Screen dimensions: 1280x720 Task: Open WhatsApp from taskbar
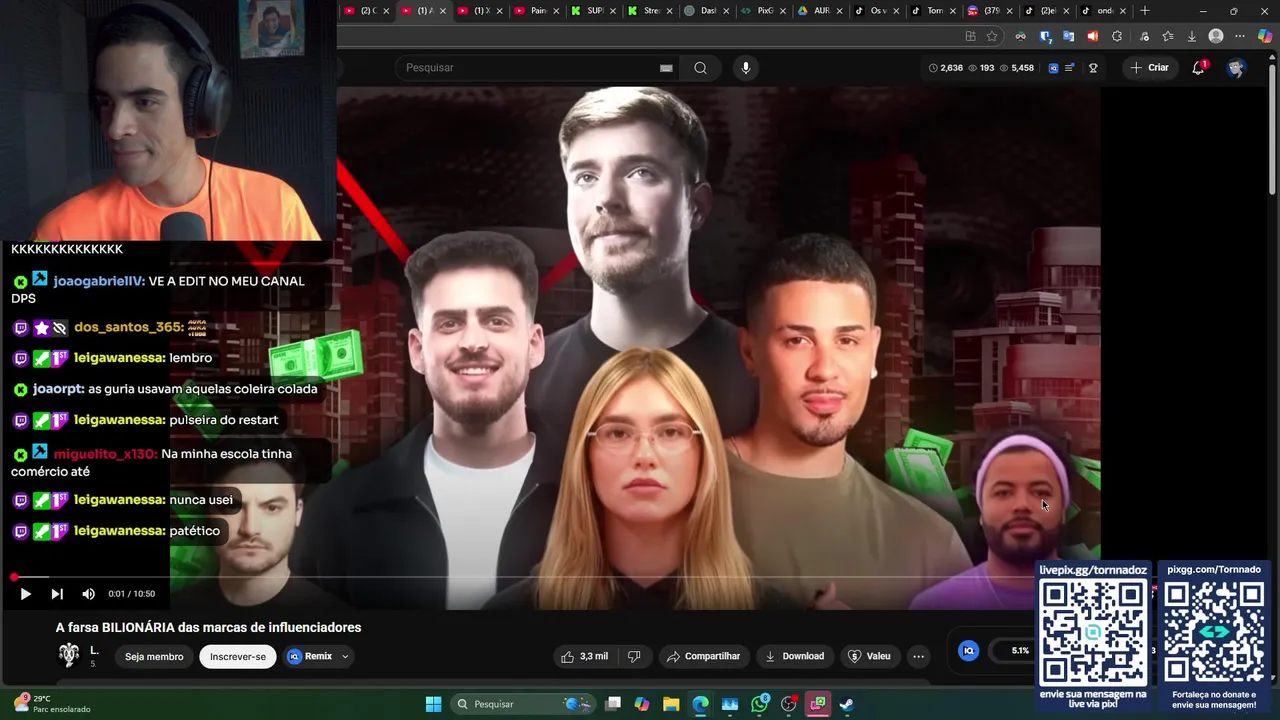[x=759, y=704]
